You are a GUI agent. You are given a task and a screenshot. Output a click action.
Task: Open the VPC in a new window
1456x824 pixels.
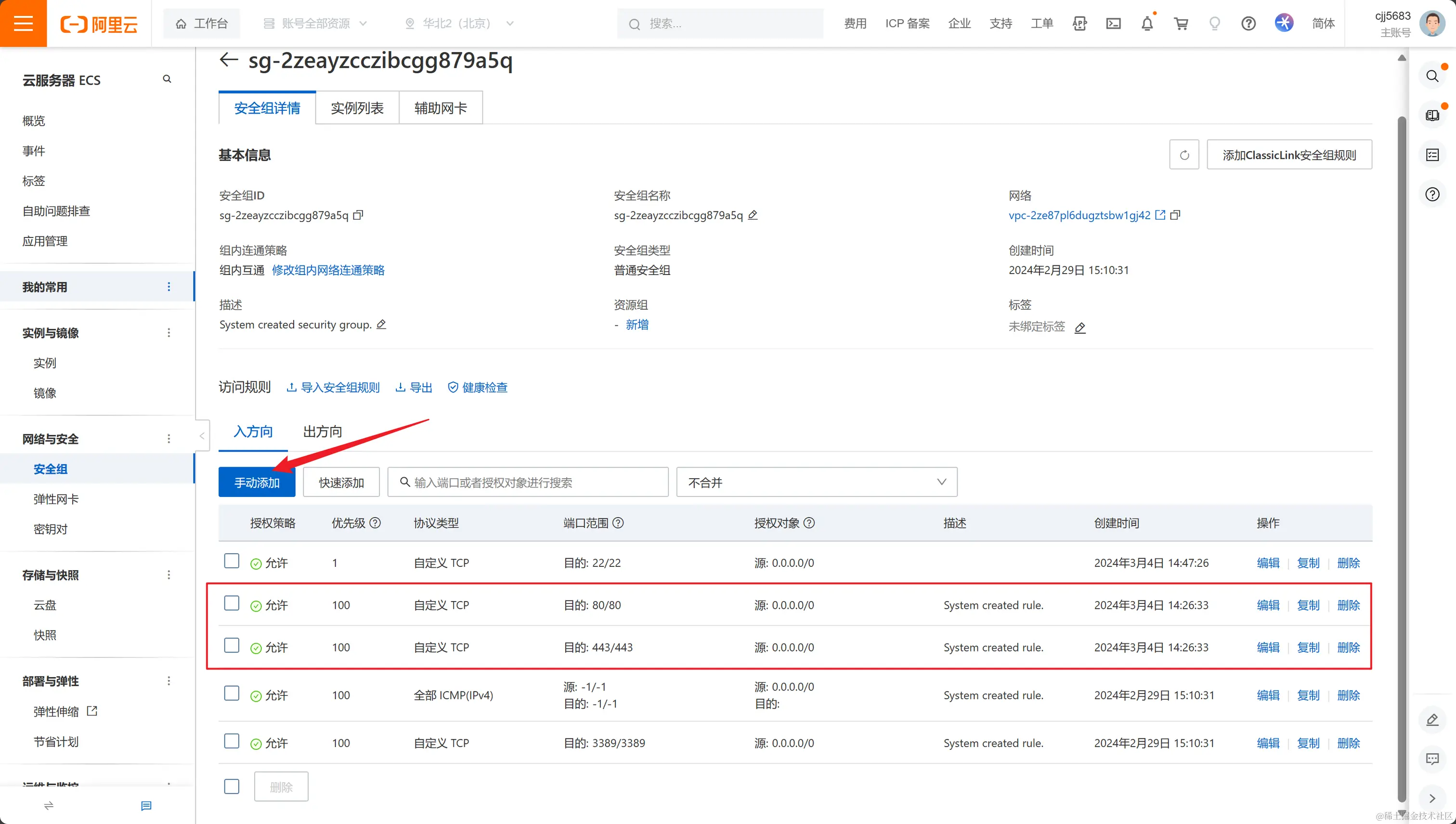point(1160,215)
